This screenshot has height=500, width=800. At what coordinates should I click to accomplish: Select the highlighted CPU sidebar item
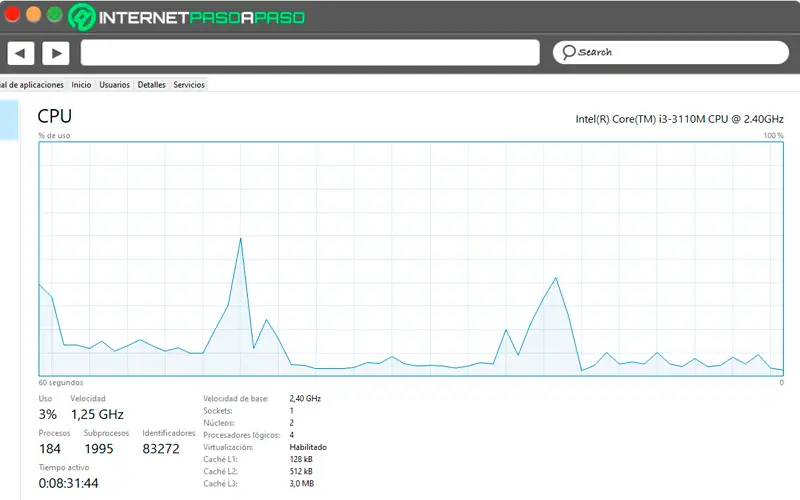pos(9,120)
